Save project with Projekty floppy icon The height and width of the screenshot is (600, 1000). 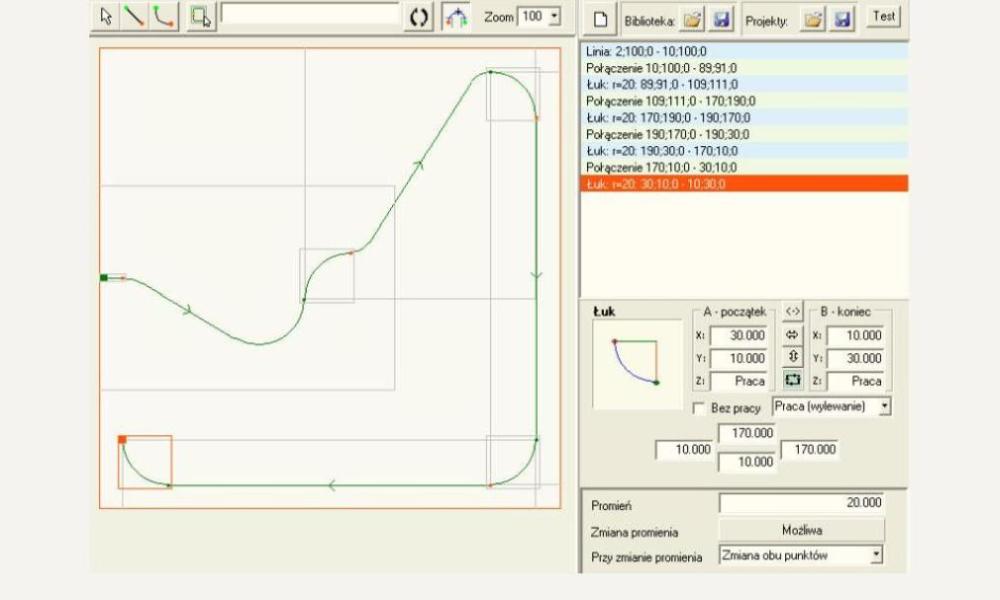(842, 20)
